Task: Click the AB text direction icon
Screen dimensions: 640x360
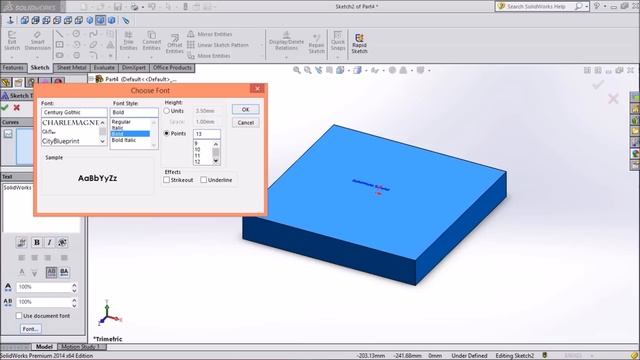Action: pyautogui.click(x=51, y=272)
